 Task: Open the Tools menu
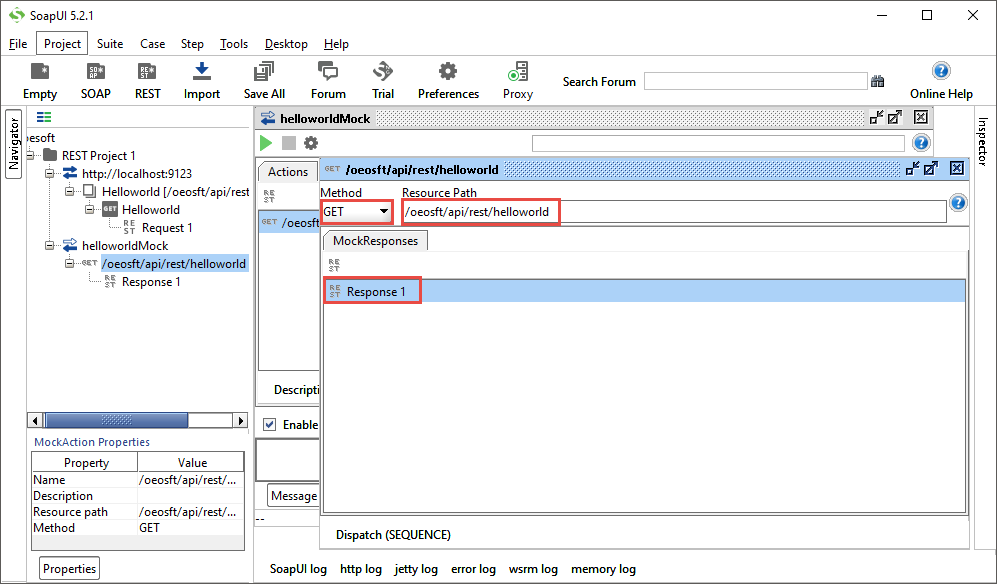(x=234, y=44)
